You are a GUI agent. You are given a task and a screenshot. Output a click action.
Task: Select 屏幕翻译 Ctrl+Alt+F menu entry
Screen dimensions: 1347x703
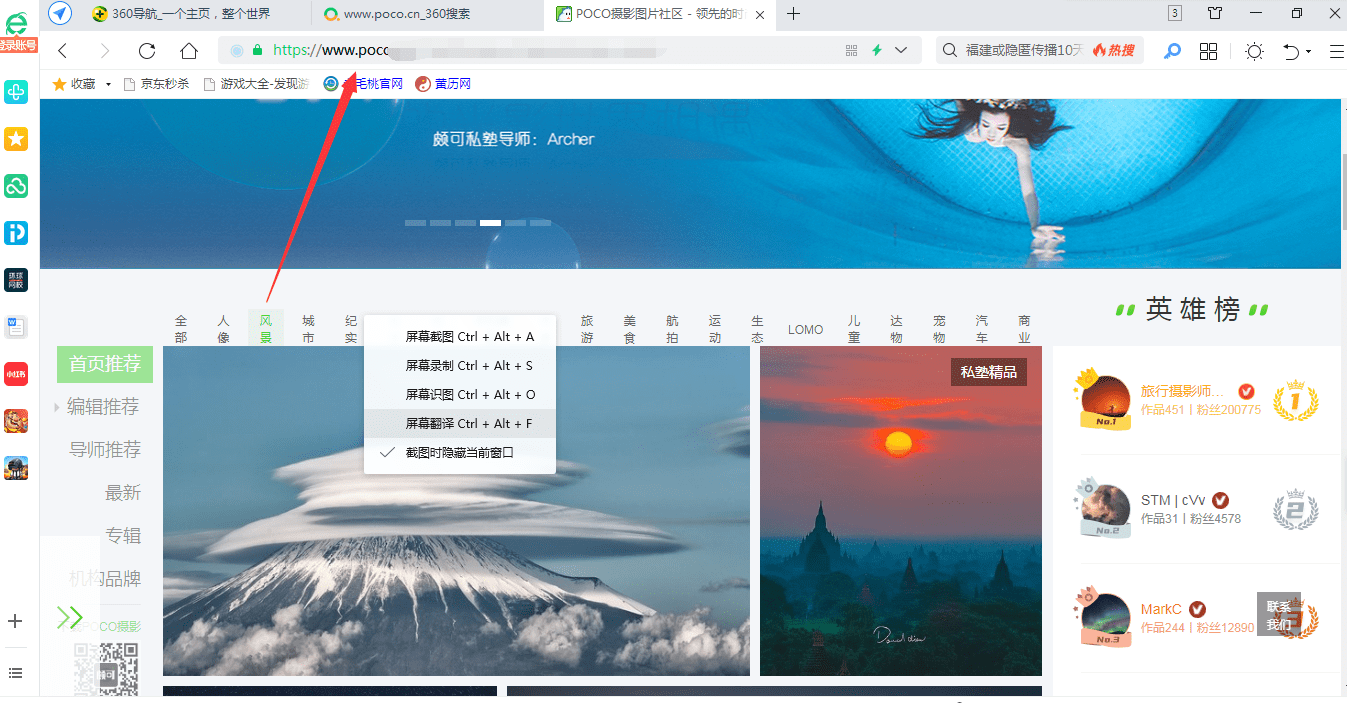[x=459, y=423]
